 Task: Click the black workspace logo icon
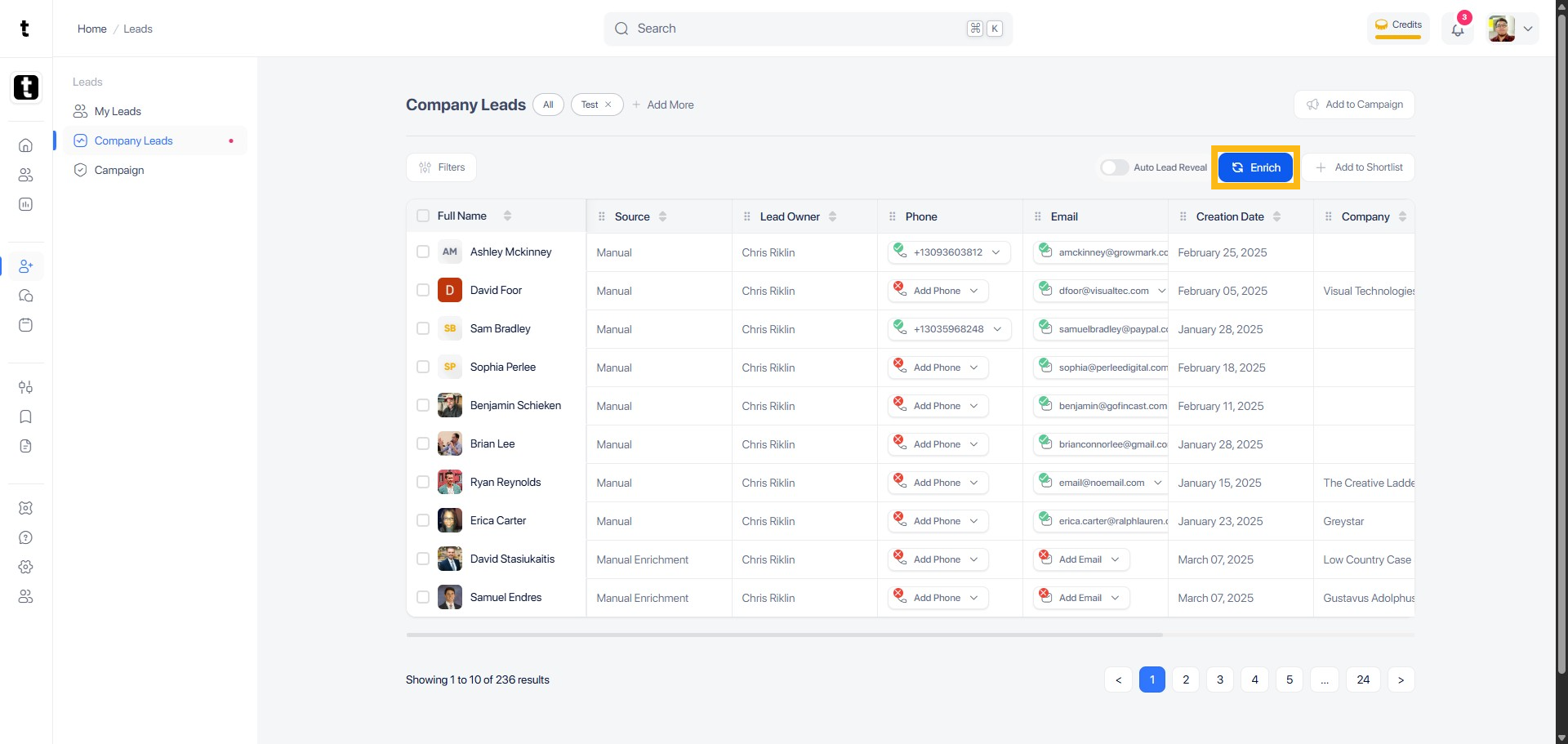click(26, 87)
